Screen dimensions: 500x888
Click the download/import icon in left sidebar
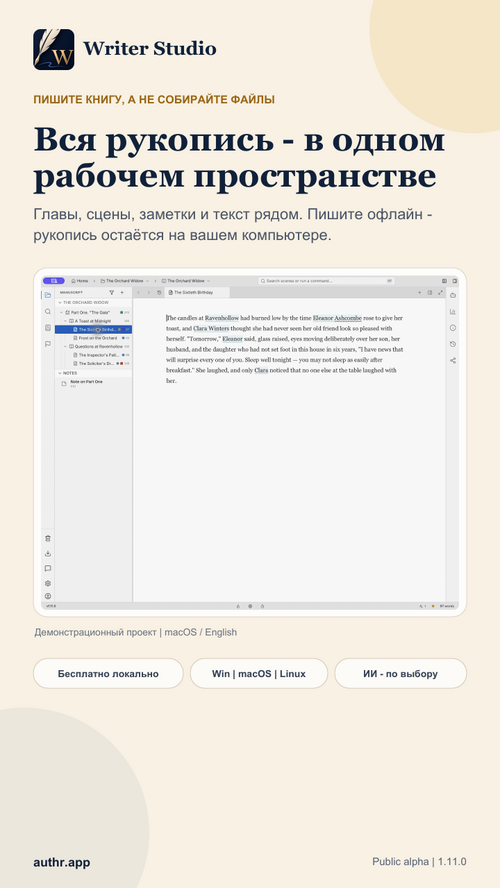coord(48,553)
